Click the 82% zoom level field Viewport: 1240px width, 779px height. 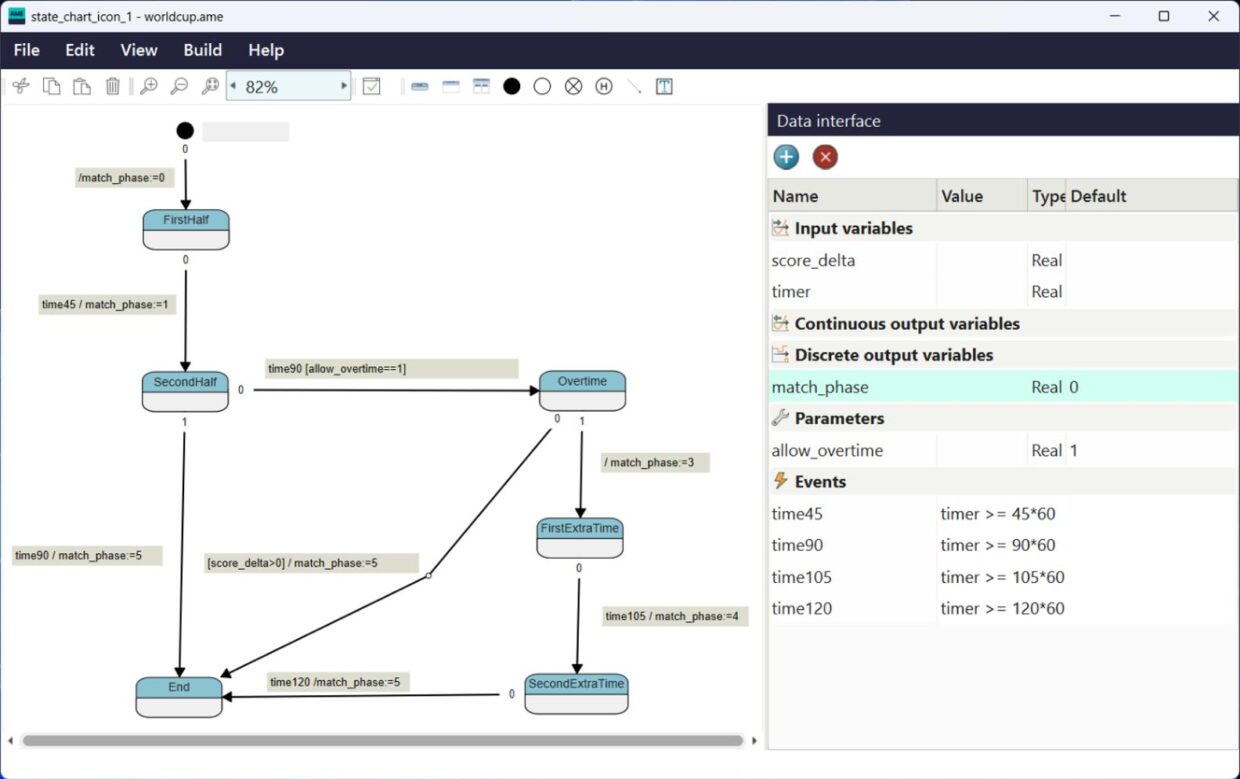coord(289,87)
